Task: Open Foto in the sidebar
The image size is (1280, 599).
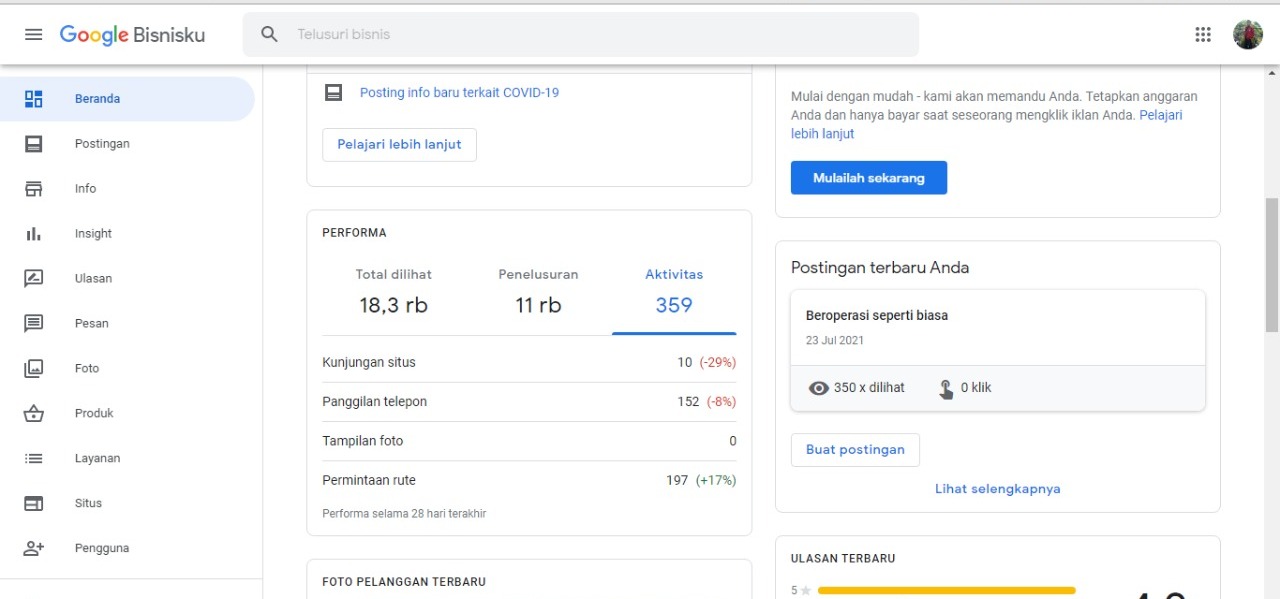Action: pos(128,369)
